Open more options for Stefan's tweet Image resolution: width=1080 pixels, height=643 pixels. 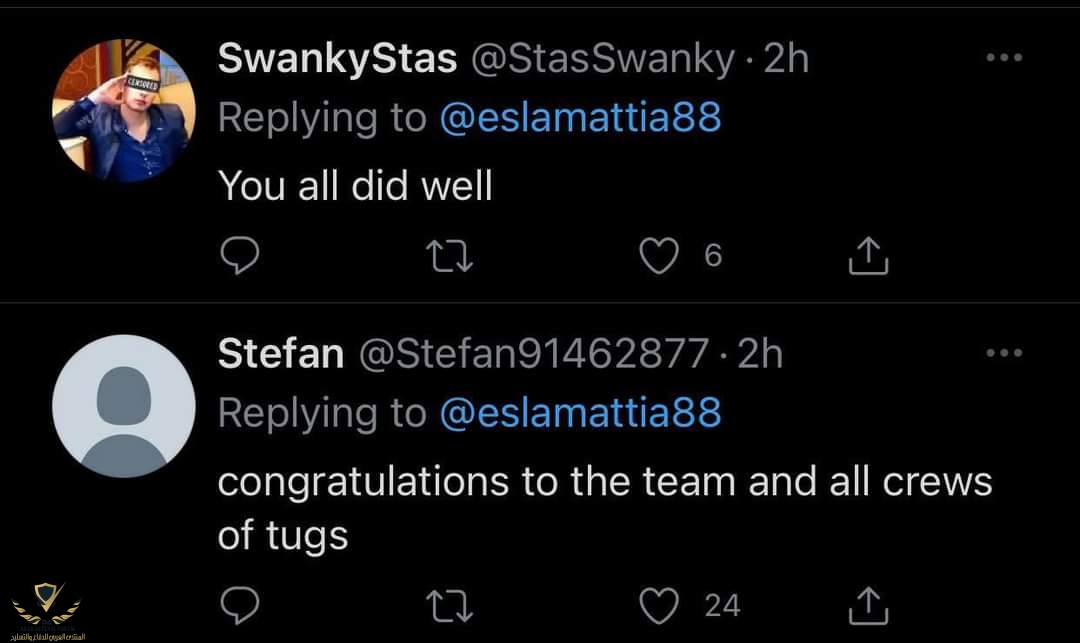coord(1004,353)
